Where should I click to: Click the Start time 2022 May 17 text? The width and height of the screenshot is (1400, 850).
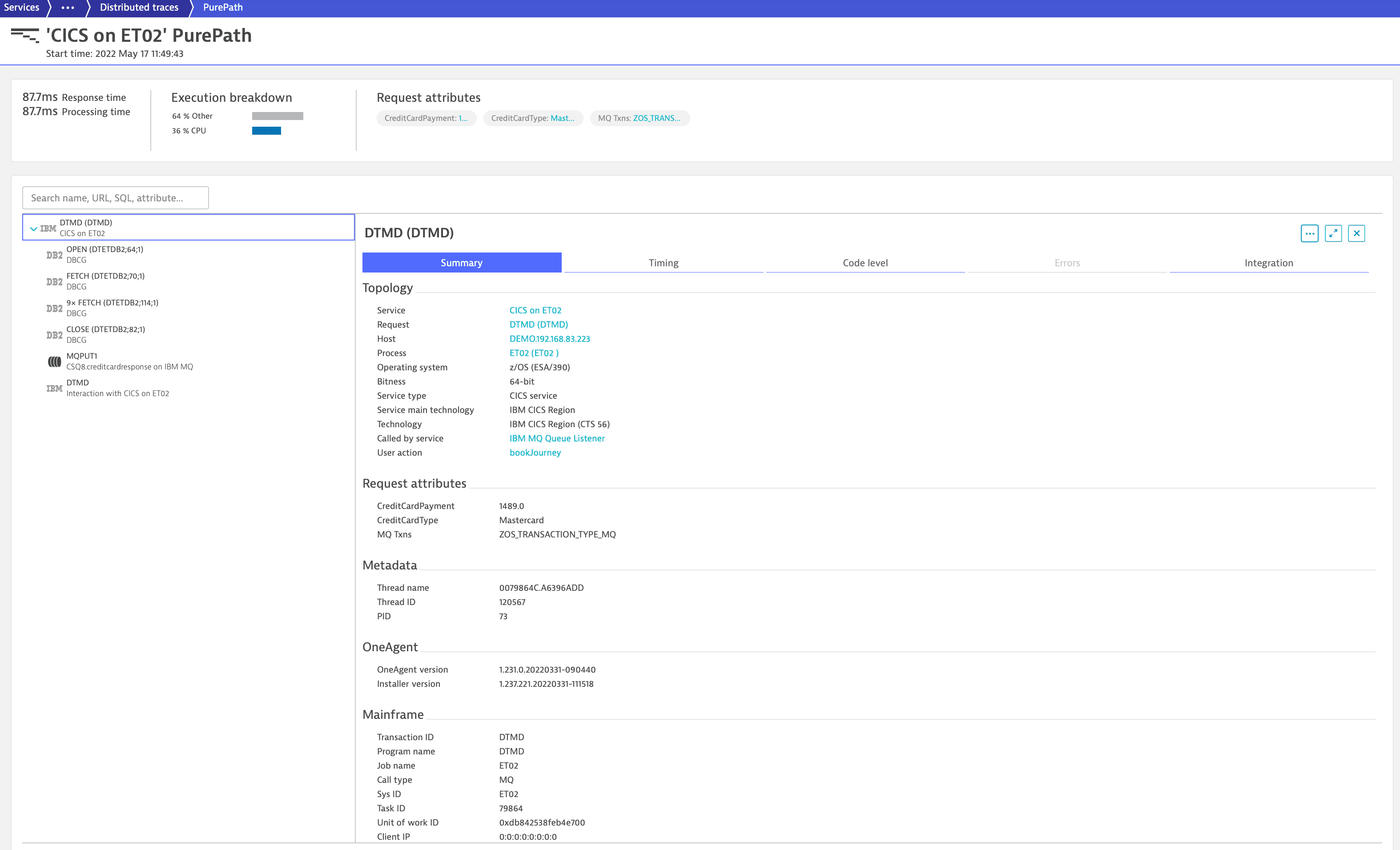[115, 53]
